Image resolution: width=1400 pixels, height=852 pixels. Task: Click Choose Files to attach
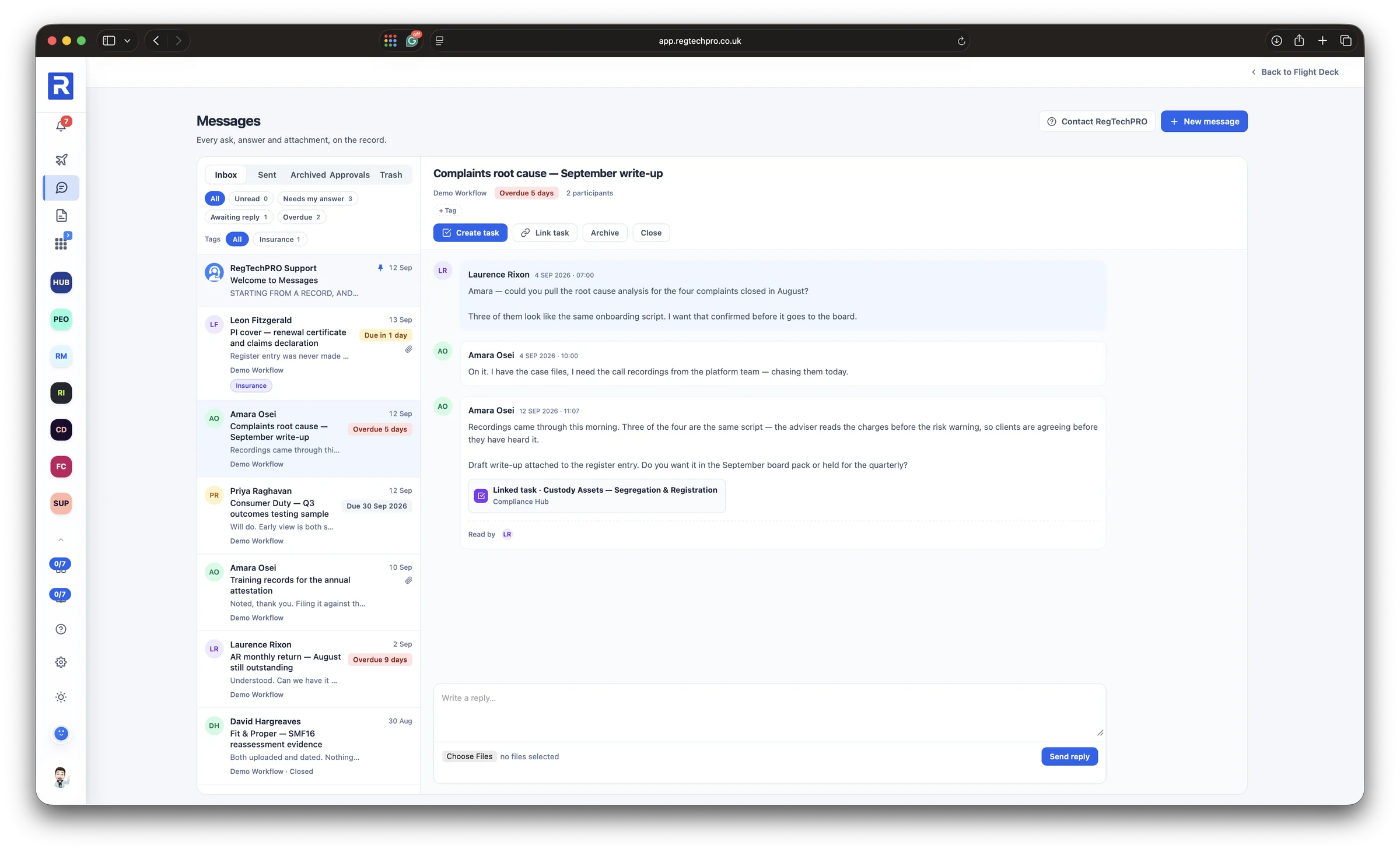click(469, 756)
